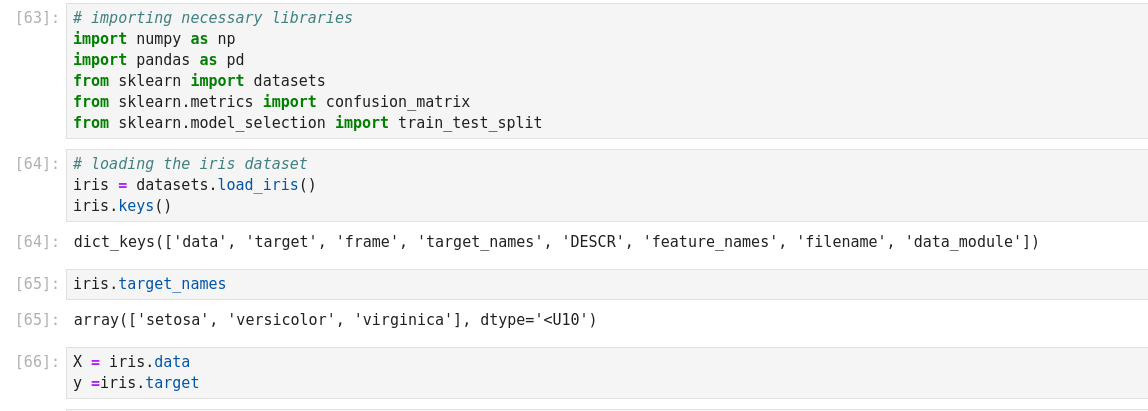Click the 'from sklearn import datasets' line
Image resolution: width=1148 pixels, height=411 pixels.
pyautogui.click(x=199, y=81)
